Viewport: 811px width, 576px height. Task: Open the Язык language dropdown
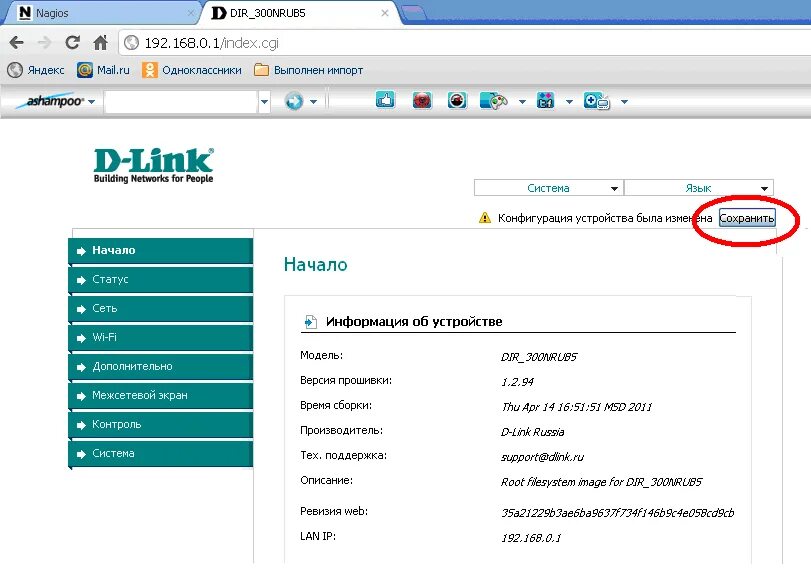coord(699,188)
